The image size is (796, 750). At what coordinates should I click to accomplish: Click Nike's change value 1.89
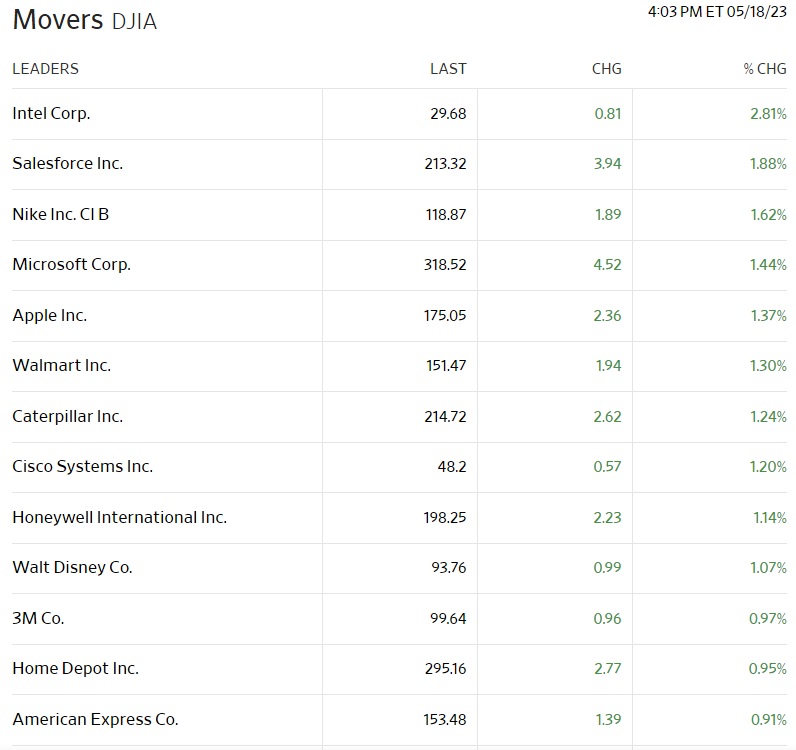point(608,215)
